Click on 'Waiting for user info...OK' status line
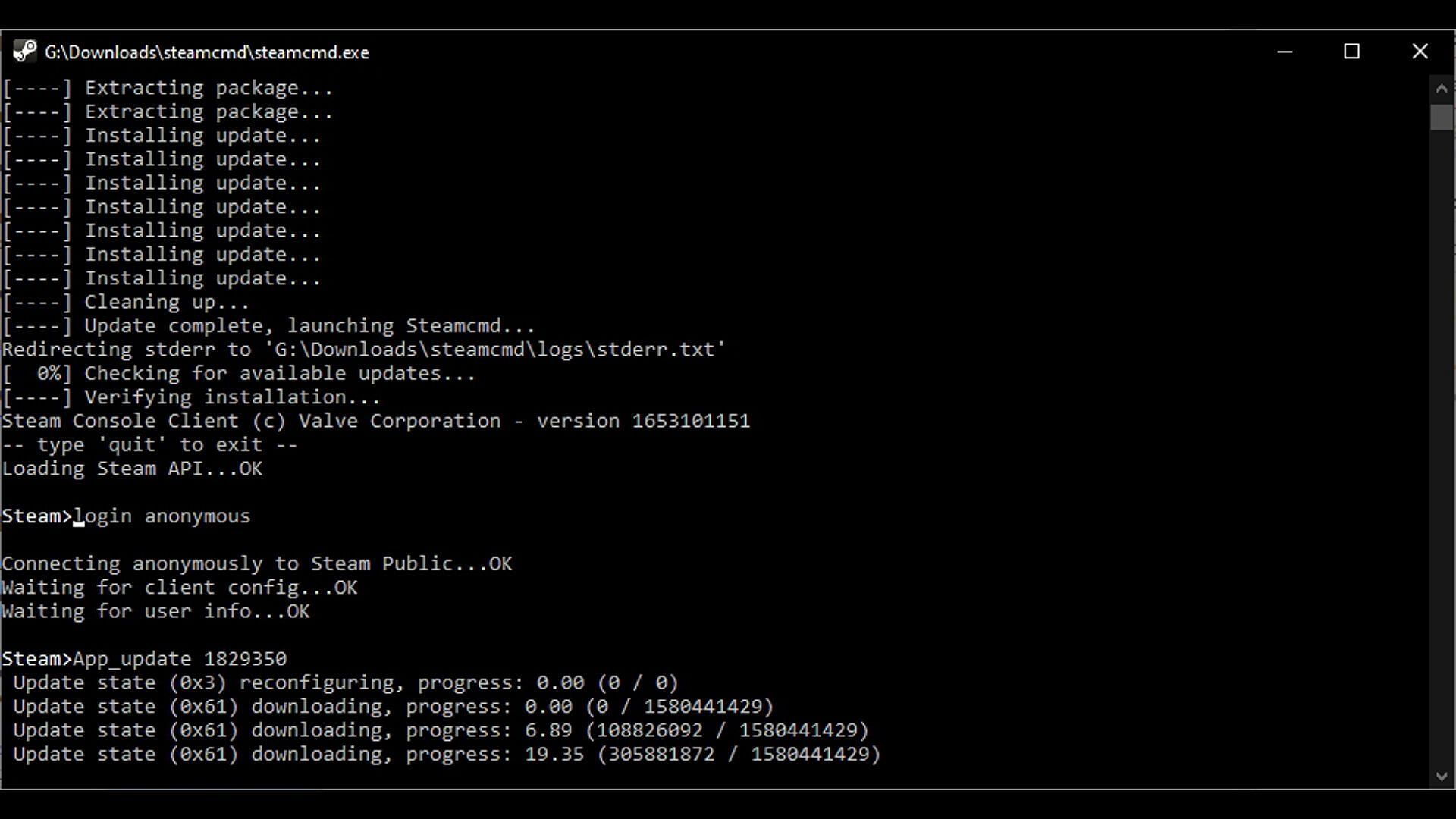 click(x=155, y=611)
